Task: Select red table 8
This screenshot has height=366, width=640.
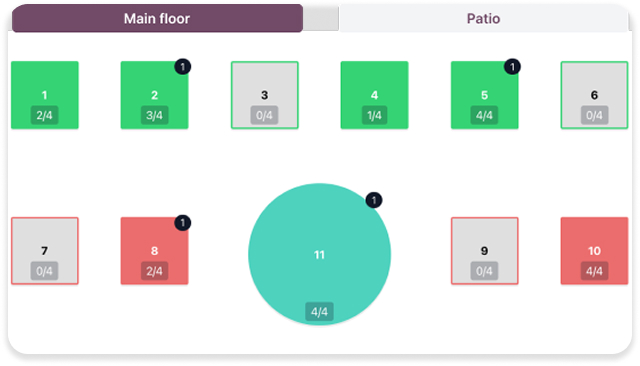Action: point(154,251)
